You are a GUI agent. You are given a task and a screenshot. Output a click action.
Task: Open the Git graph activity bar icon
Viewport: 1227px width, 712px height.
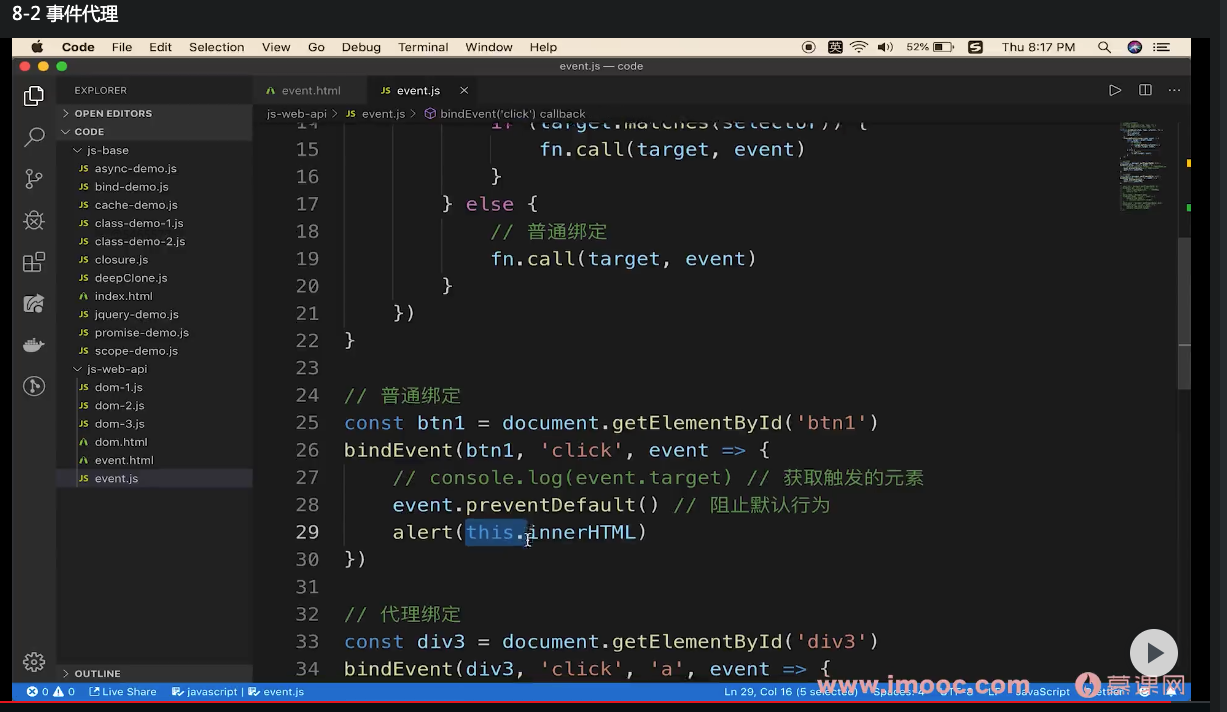click(x=34, y=386)
